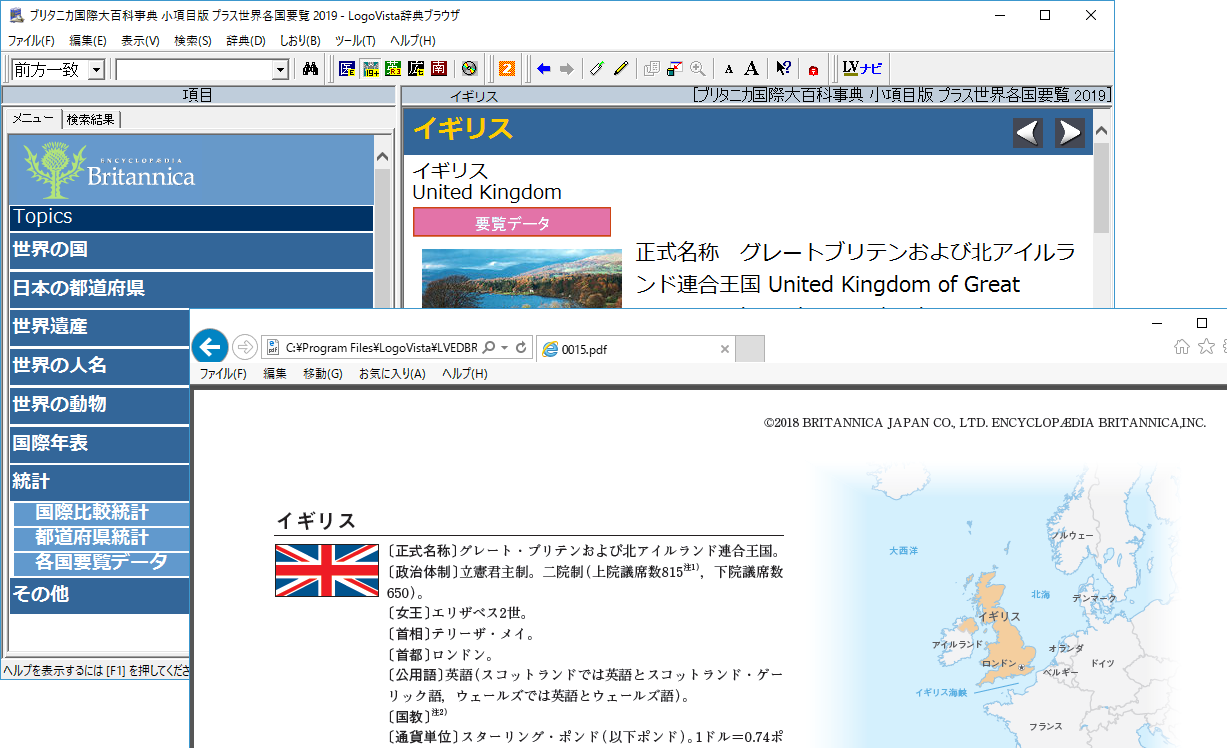Click the paint bucket color icon
Screen dimensions: 1227x748
[675, 69]
